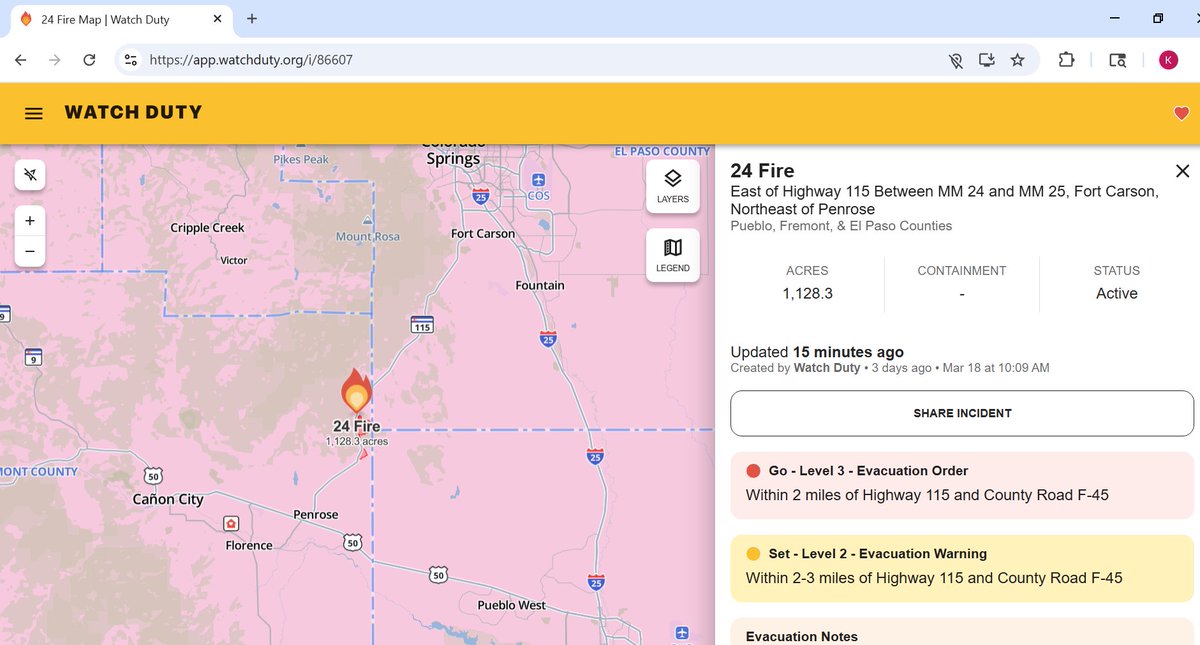Click the Watch Duty logo text

click(133, 112)
